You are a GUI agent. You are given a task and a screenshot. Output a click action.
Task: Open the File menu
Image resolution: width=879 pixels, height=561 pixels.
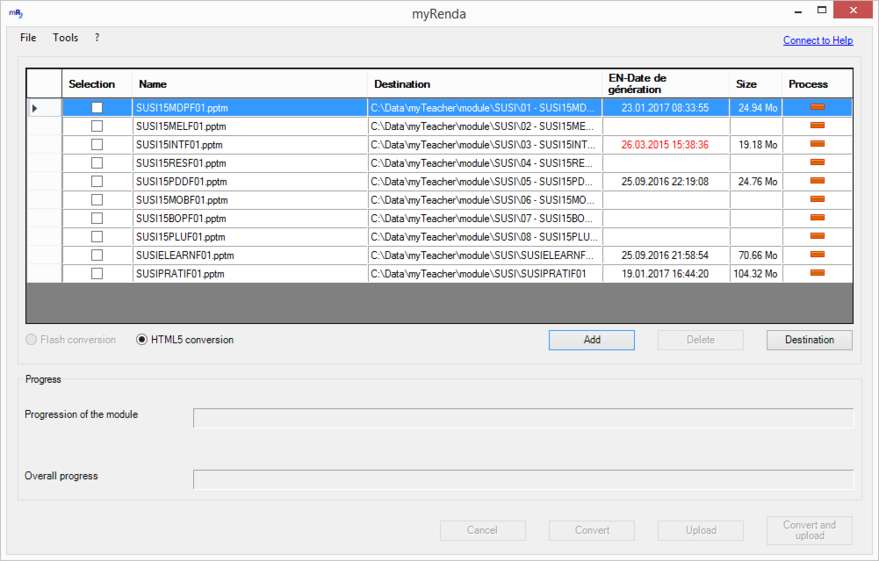tap(28, 38)
